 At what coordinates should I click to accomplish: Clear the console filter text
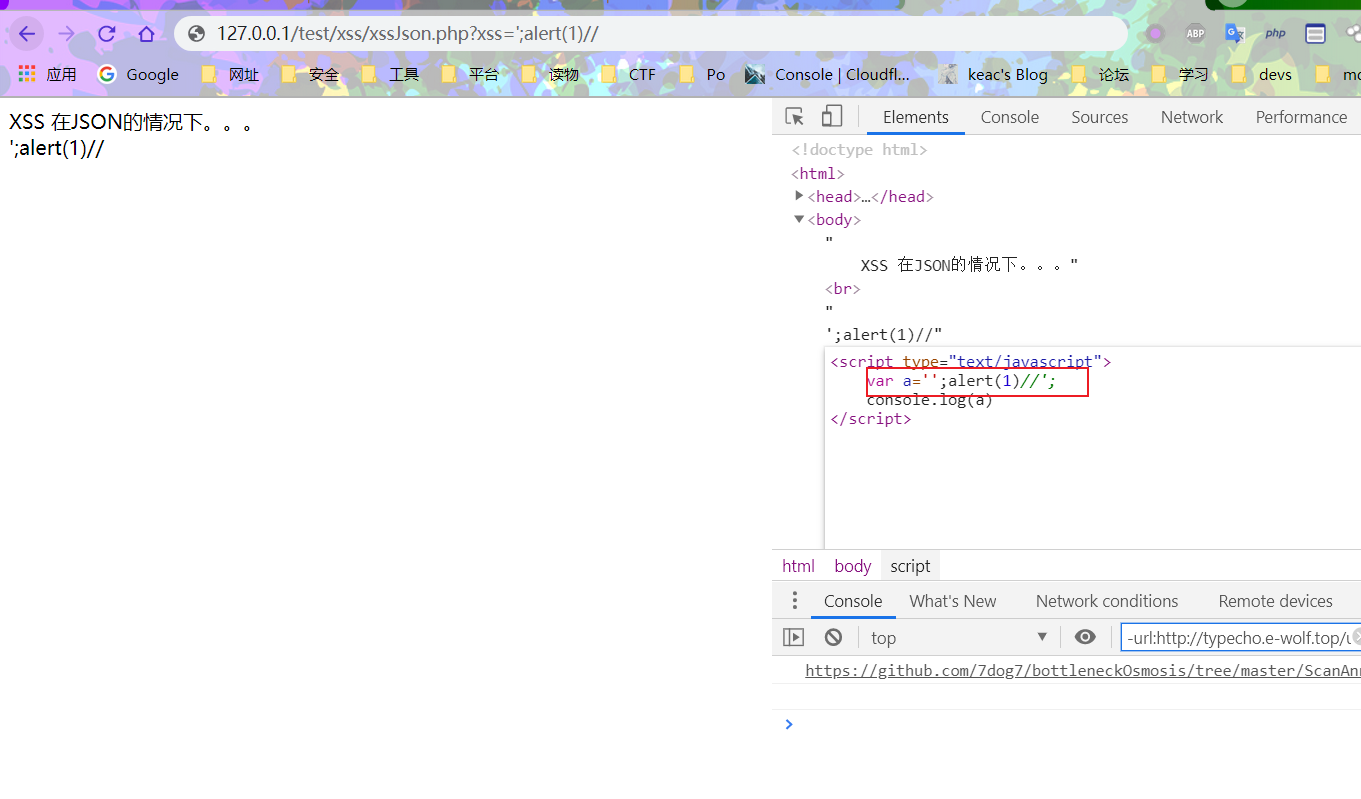point(1356,637)
